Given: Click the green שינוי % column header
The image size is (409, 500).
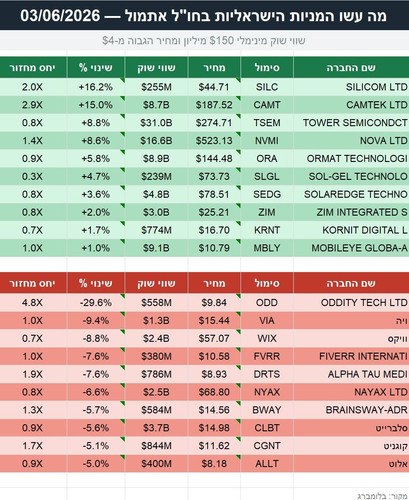Looking at the screenshot, I should (96, 68).
